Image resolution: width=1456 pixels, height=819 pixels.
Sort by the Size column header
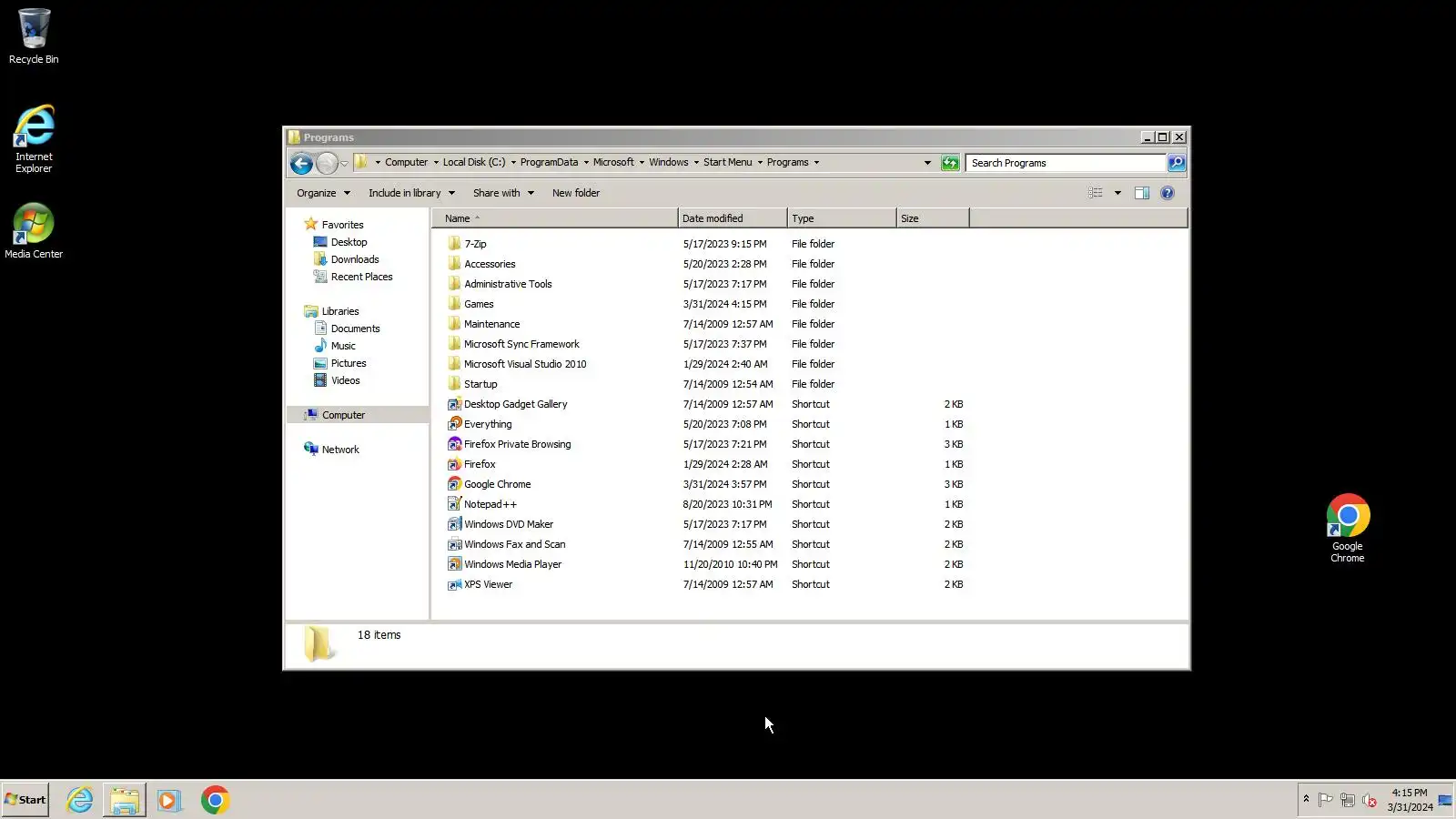point(933,218)
